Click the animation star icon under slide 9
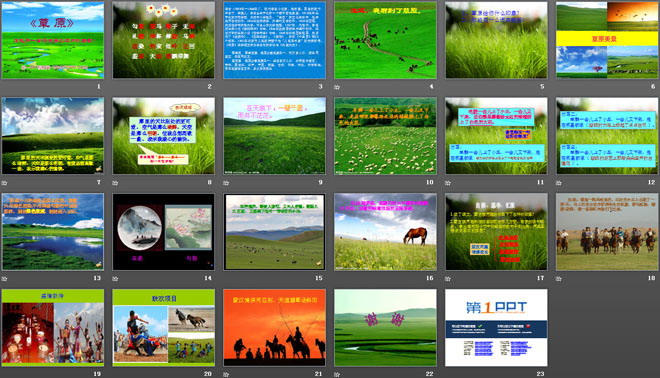This screenshot has height=378, width=660. pos(226,183)
